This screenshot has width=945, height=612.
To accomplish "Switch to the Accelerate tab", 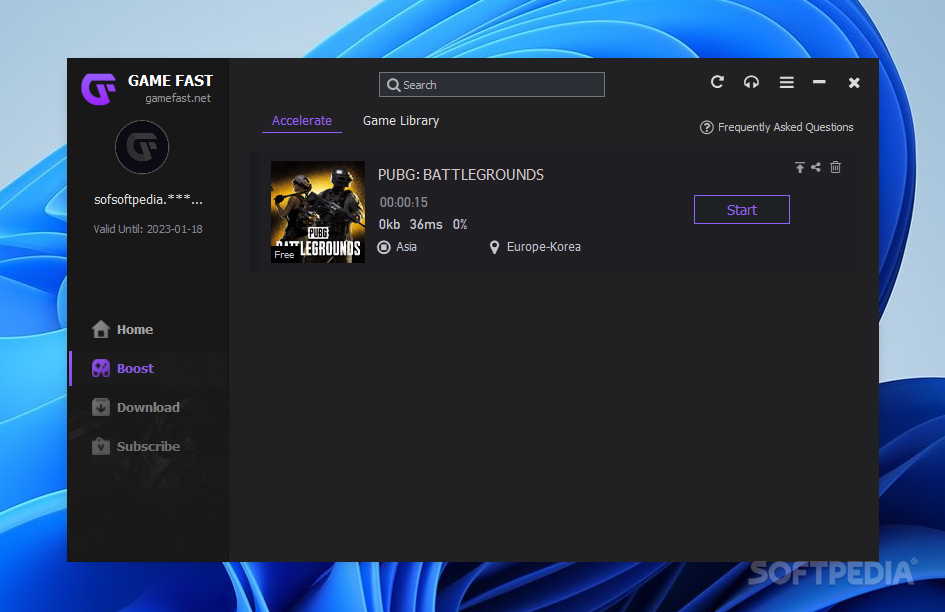I will click(301, 121).
